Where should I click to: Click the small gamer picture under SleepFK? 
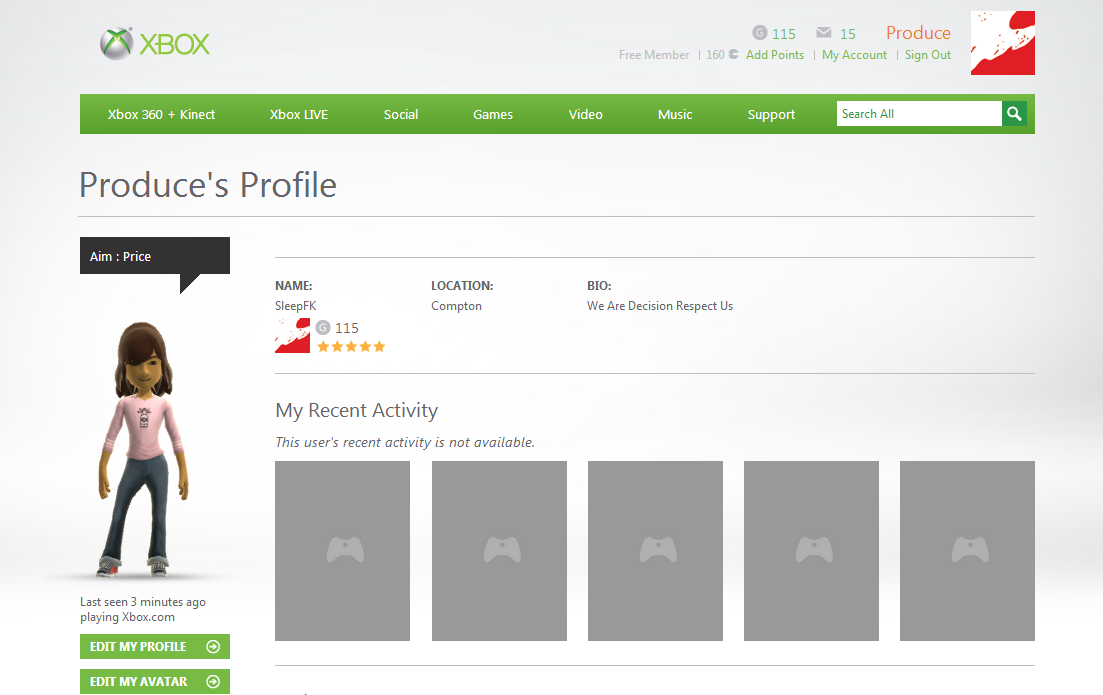pyautogui.click(x=292, y=336)
